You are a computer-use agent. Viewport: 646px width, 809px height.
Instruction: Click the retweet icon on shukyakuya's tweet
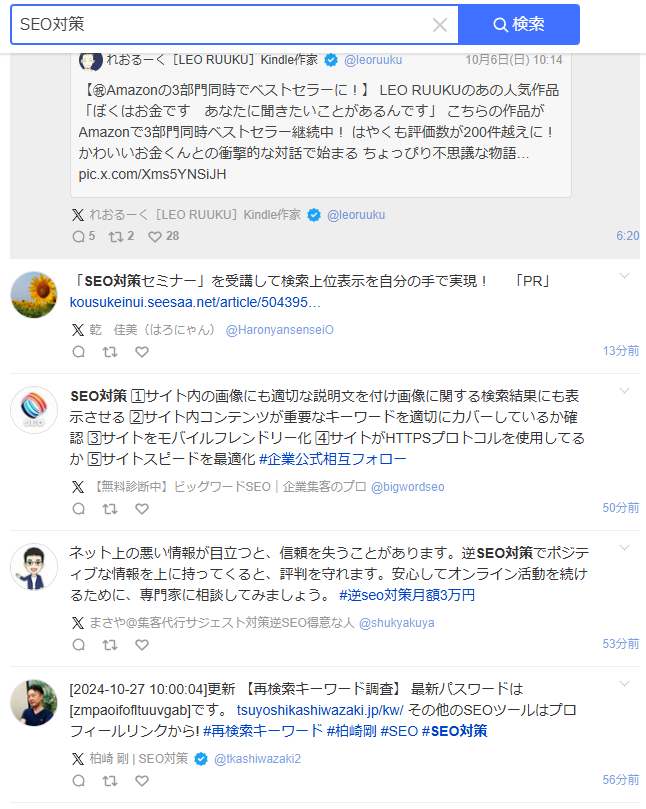tap(110, 645)
